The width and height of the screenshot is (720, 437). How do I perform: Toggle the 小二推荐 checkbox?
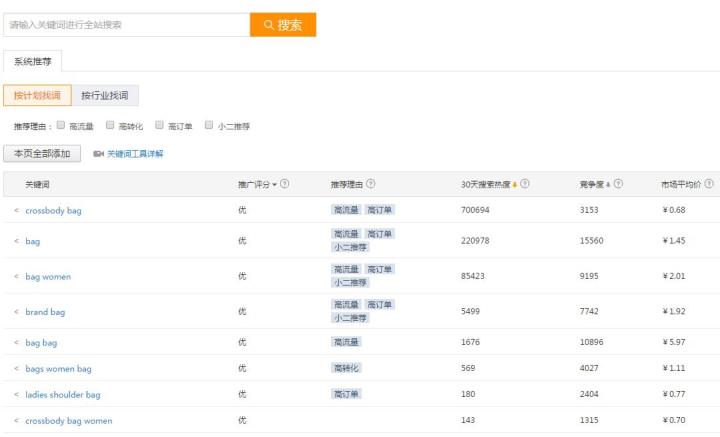click(x=208, y=126)
